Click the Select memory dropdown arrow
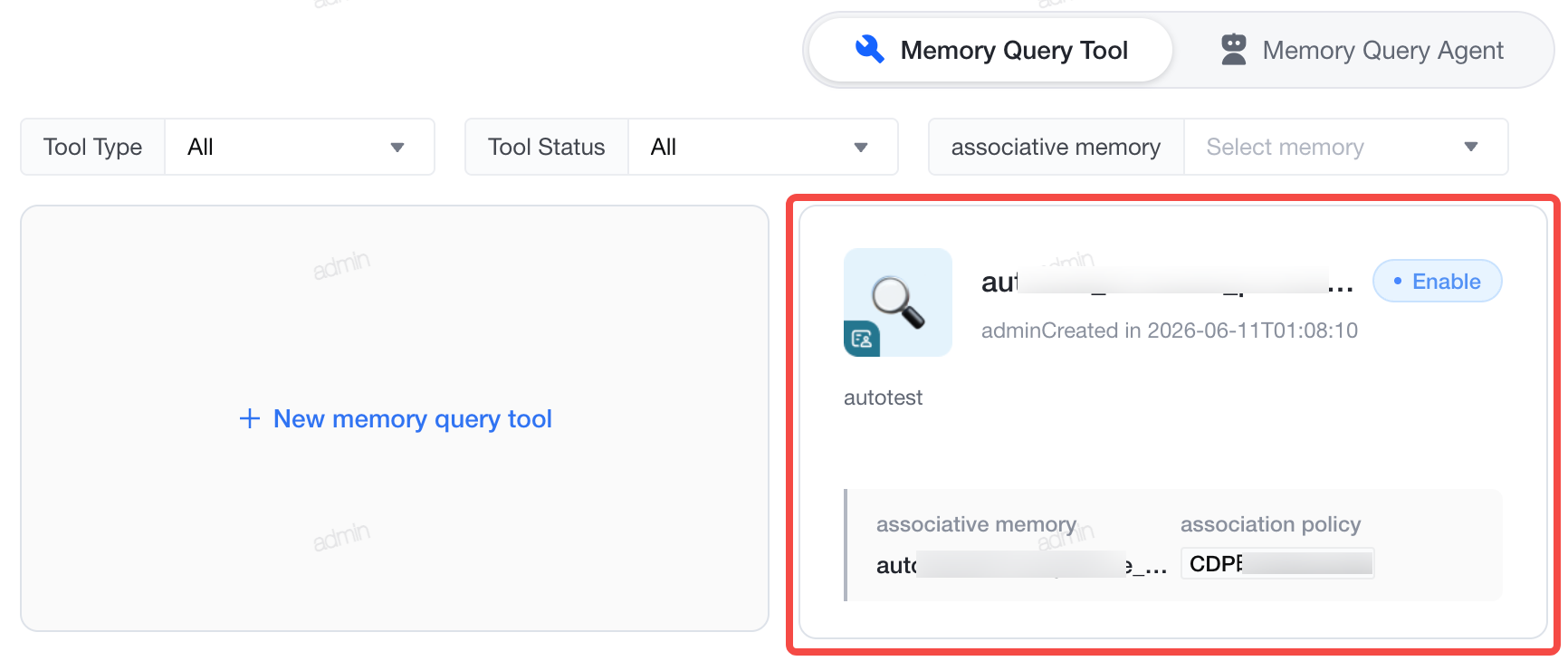 tap(1470, 147)
